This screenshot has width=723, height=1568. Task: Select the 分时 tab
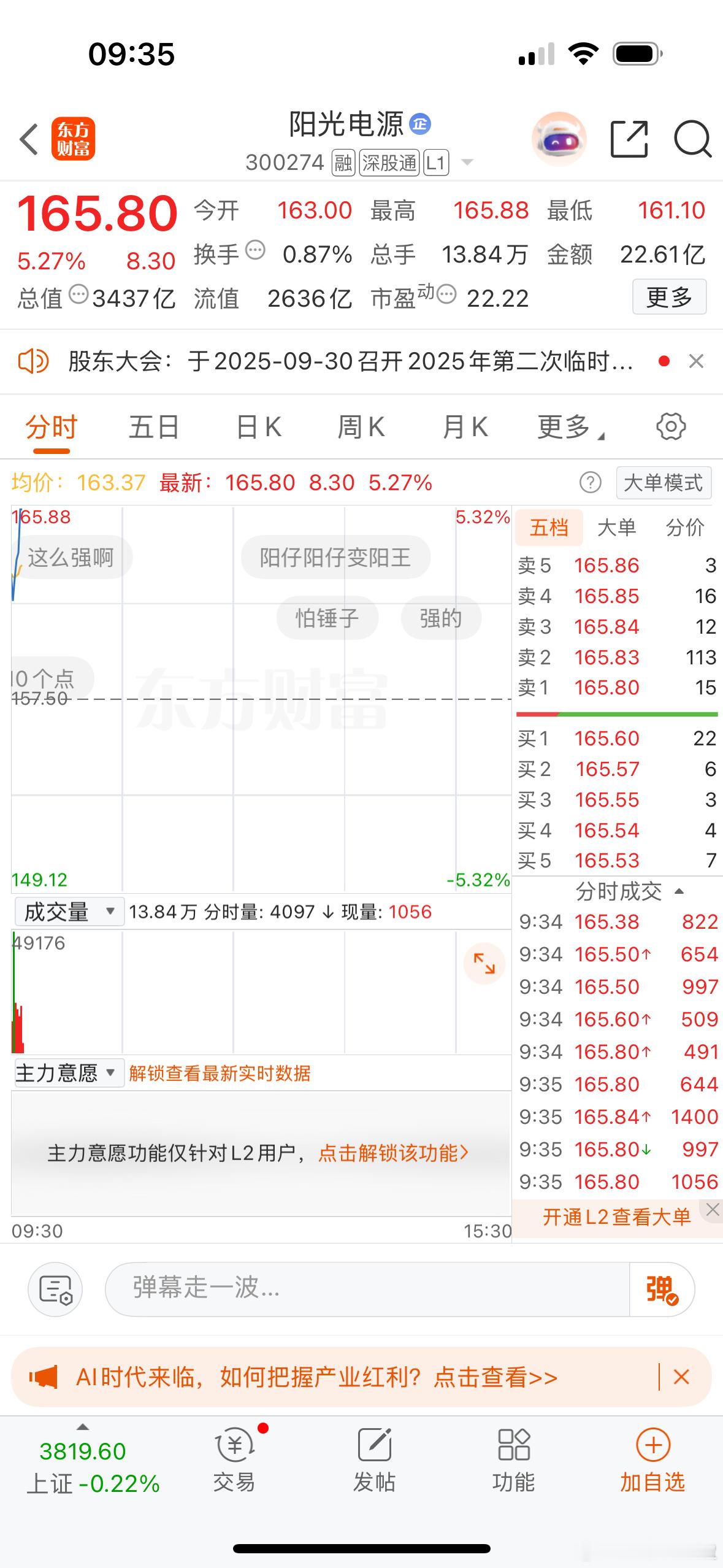52,426
